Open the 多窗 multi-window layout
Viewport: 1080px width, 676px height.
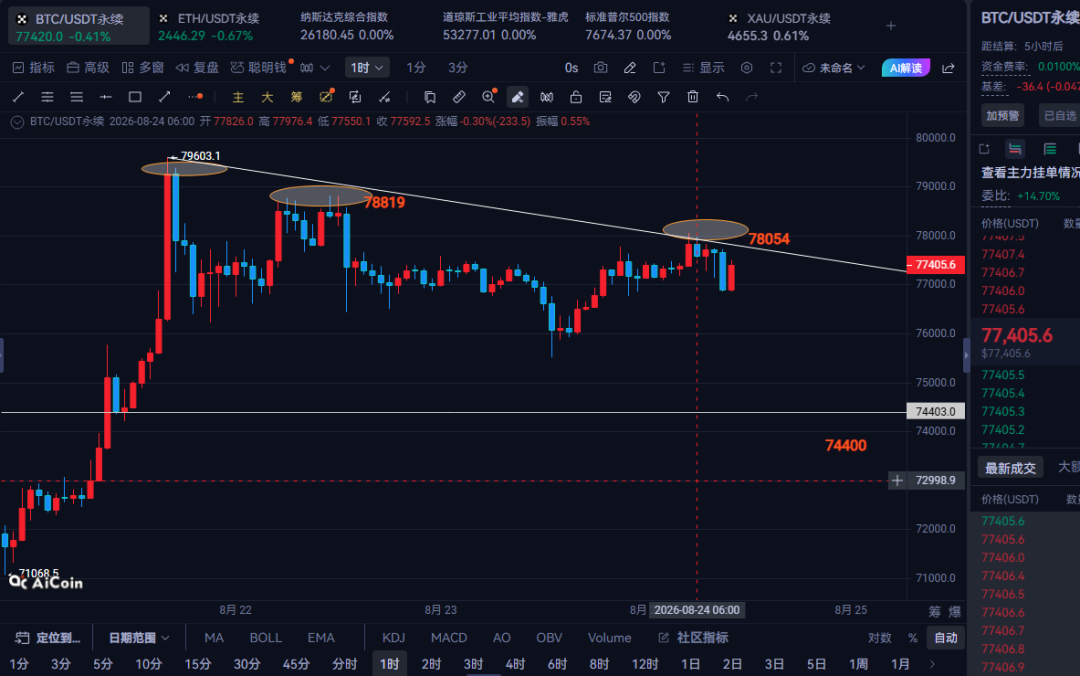(143, 68)
